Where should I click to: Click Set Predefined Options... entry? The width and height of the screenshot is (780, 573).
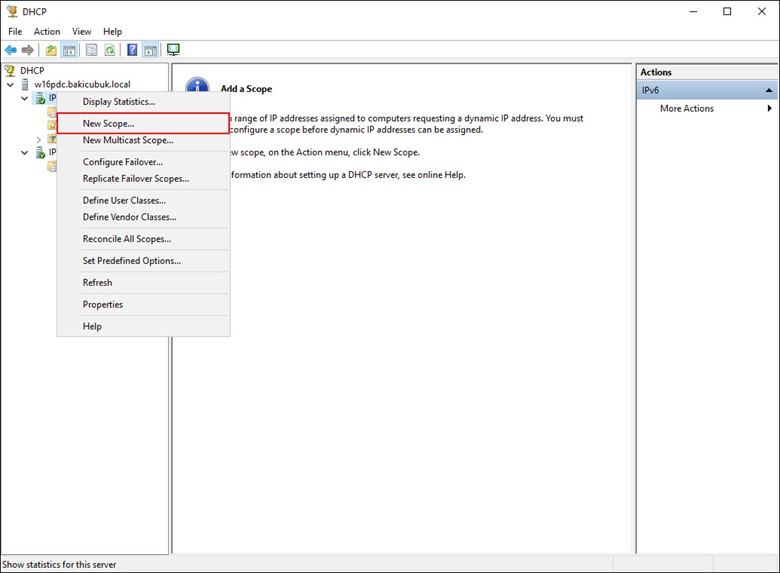(x=143, y=261)
